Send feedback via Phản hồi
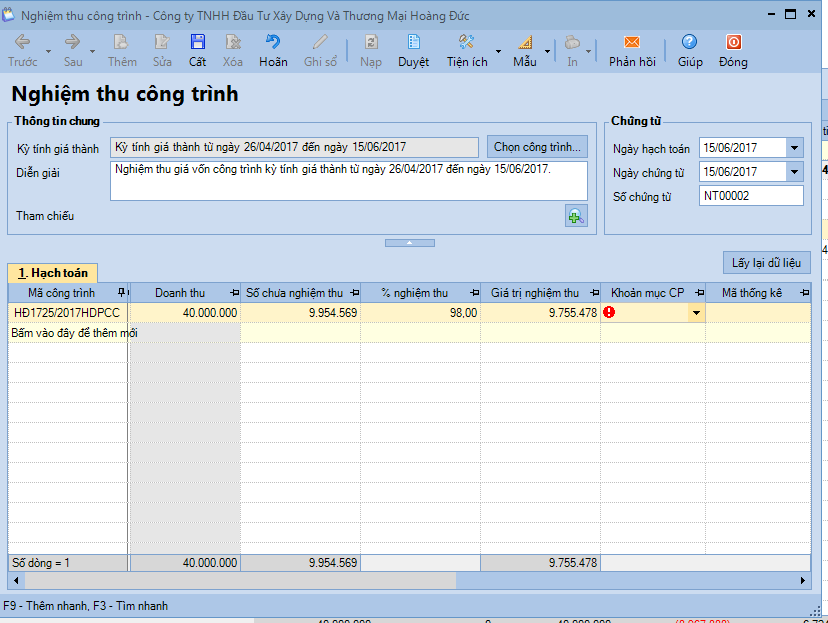828x623 pixels. (x=632, y=51)
